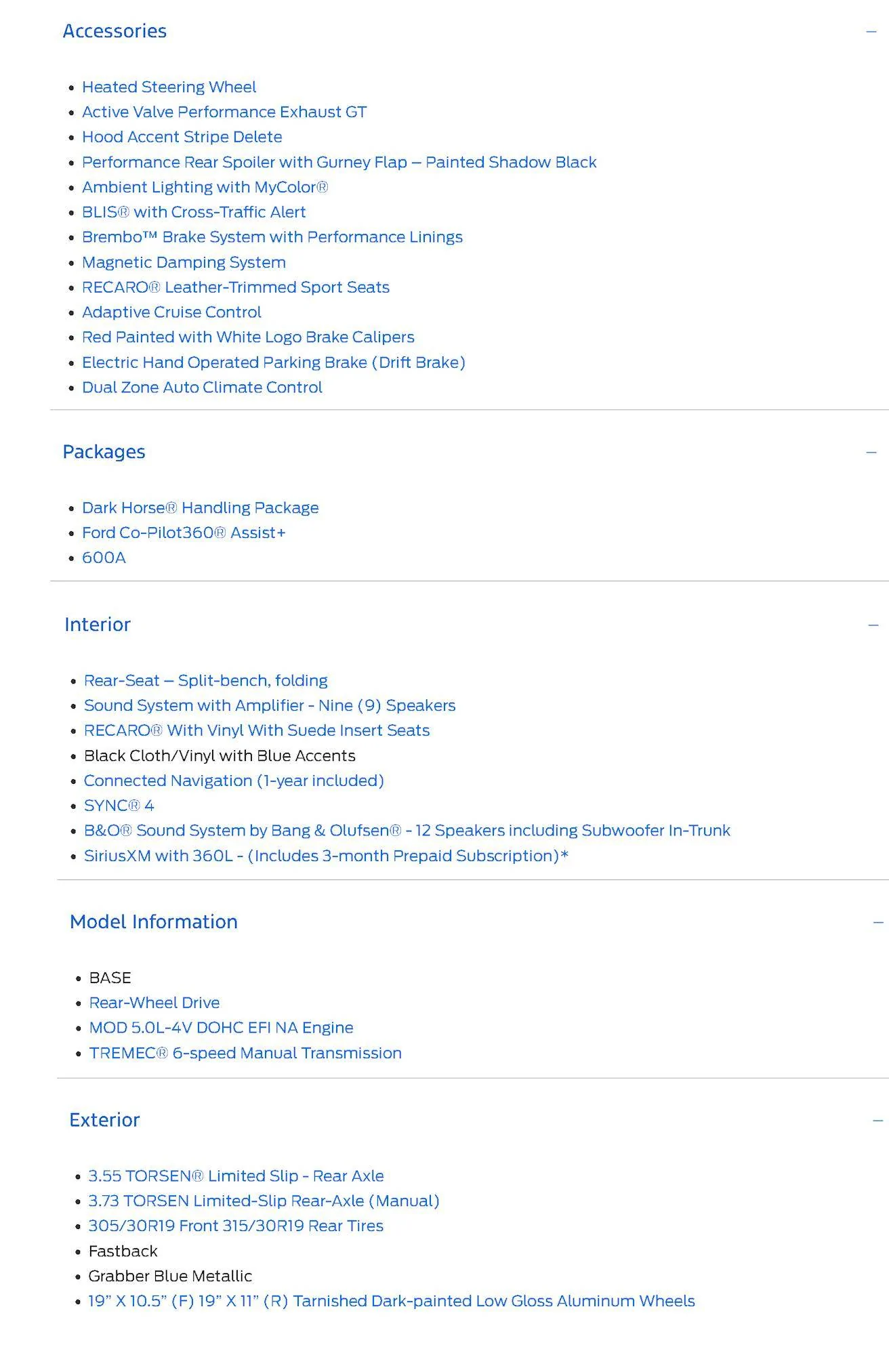Click Active Valve Performance Exhaust GT

224,112
